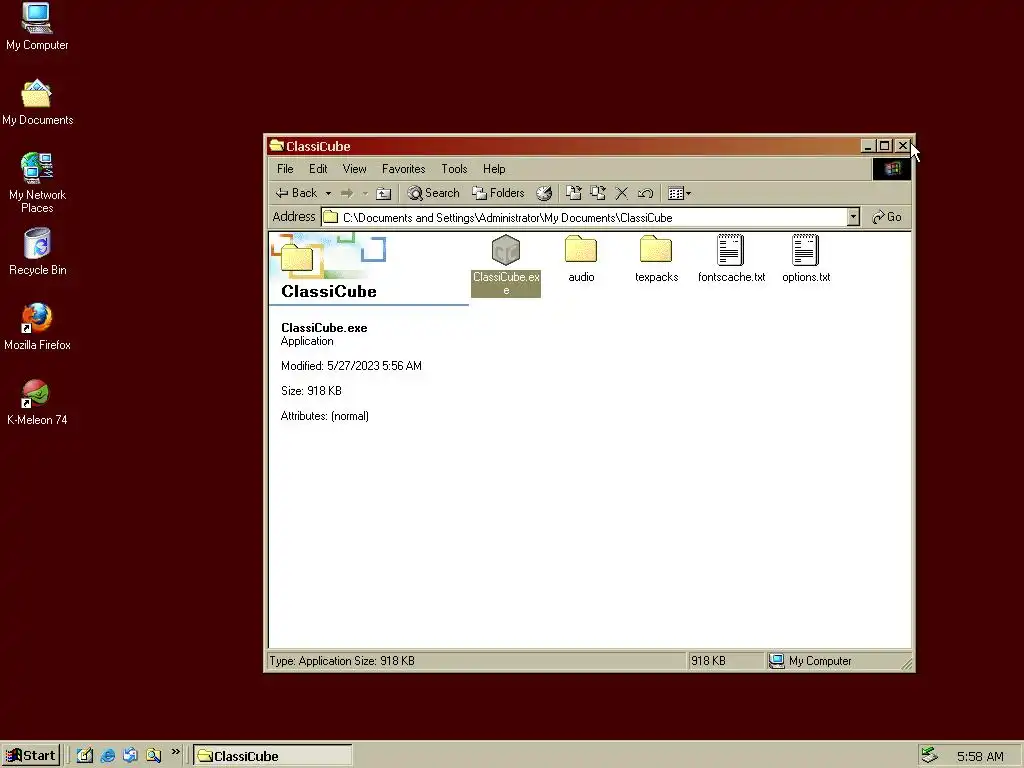Select the options.txt file
This screenshot has width=1024, height=768.
[806, 259]
